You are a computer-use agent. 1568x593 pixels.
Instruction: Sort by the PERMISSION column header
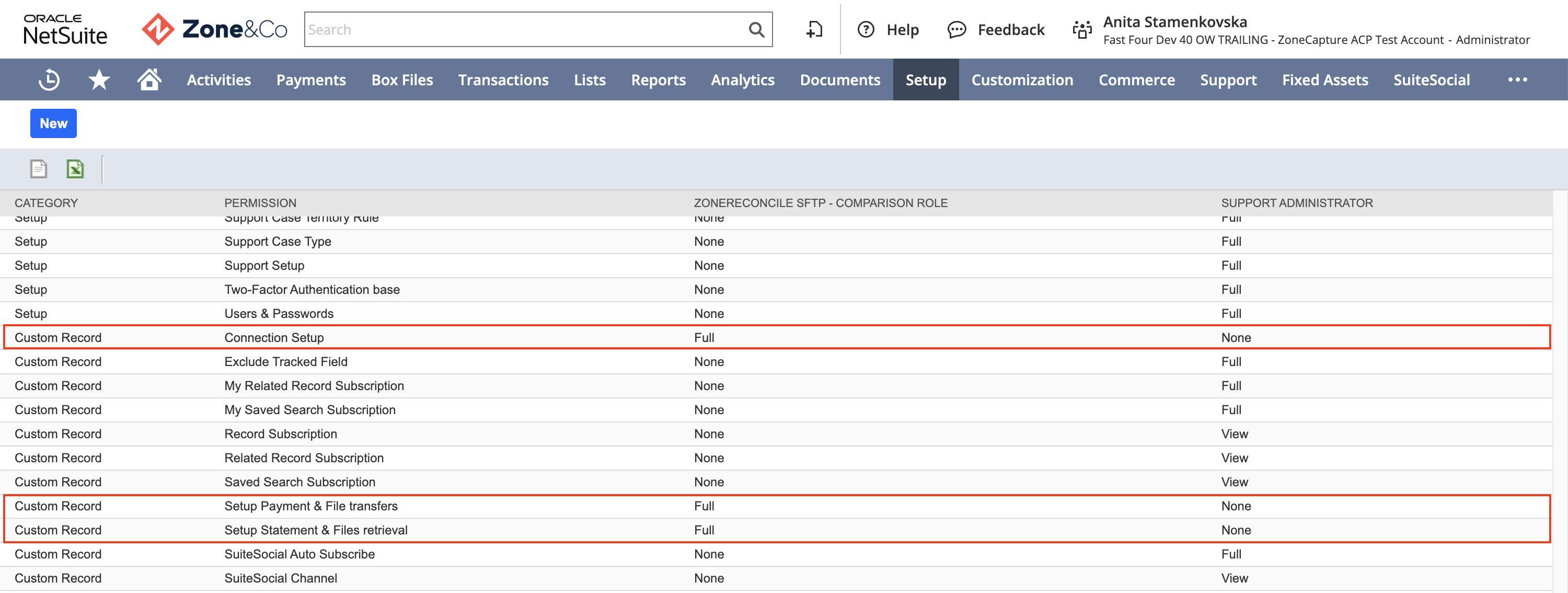pos(260,203)
